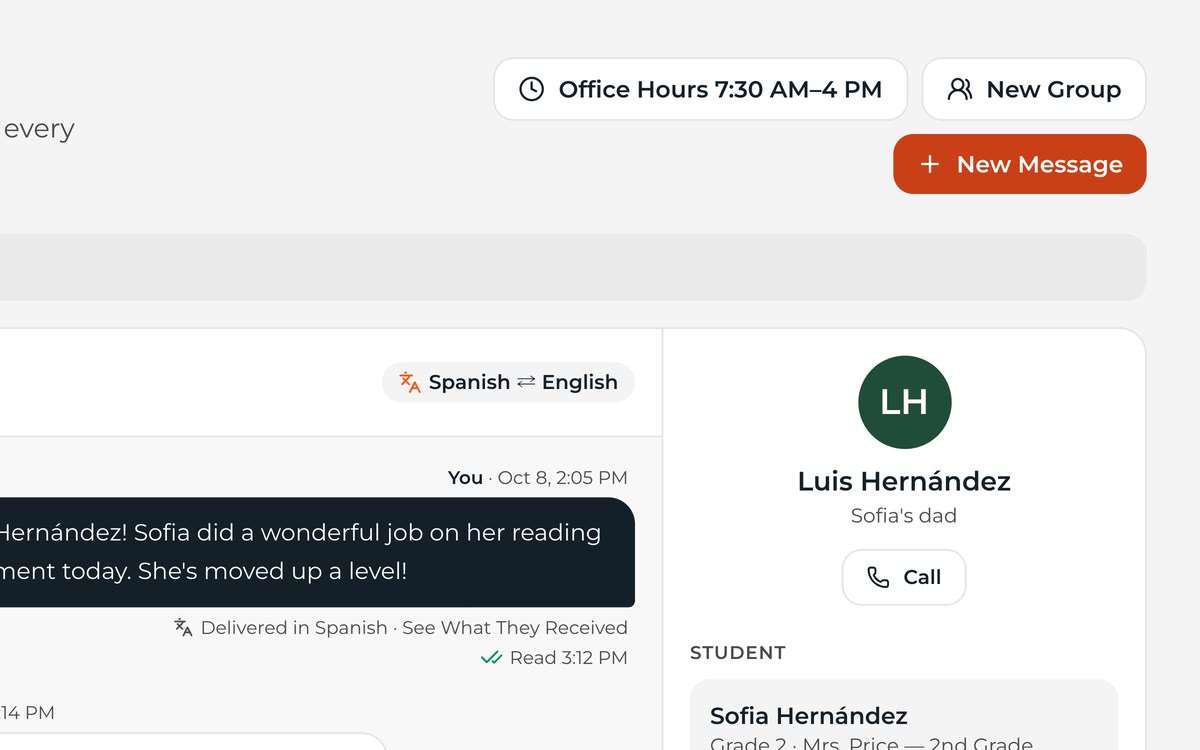Click the swap arrows between Spanish and English
The image size is (1200, 750).
526,382
